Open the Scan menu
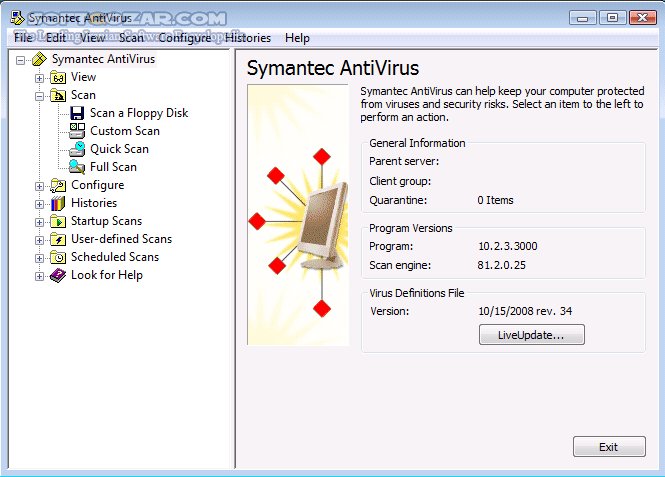Image resolution: width=665 pixels, height=477 pixels. click(131, 38)
